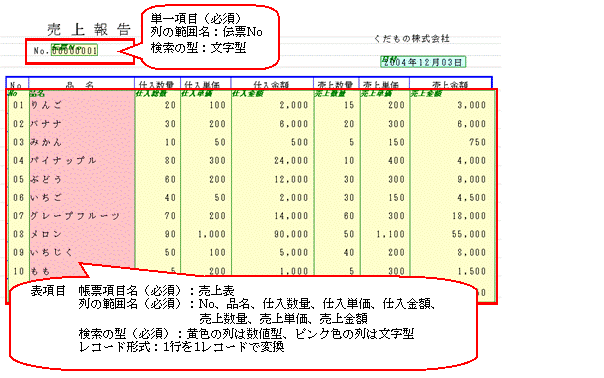Click the 売上金額 column header
The height and width of the screenshot is (378, 604).
click(450, 85)
